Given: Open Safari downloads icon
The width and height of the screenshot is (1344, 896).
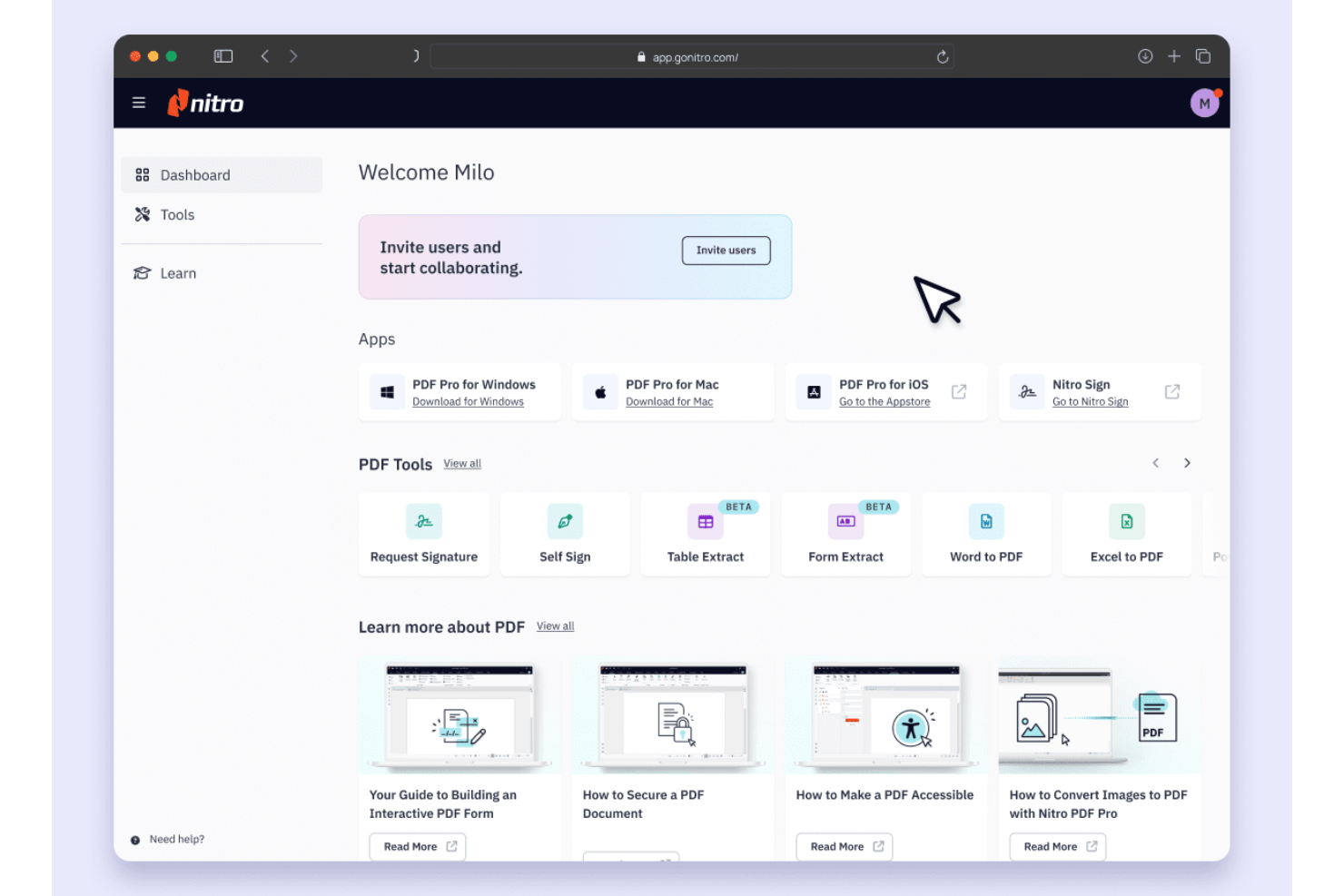Looking at the screenshot, I should (x=1145, y=56).
